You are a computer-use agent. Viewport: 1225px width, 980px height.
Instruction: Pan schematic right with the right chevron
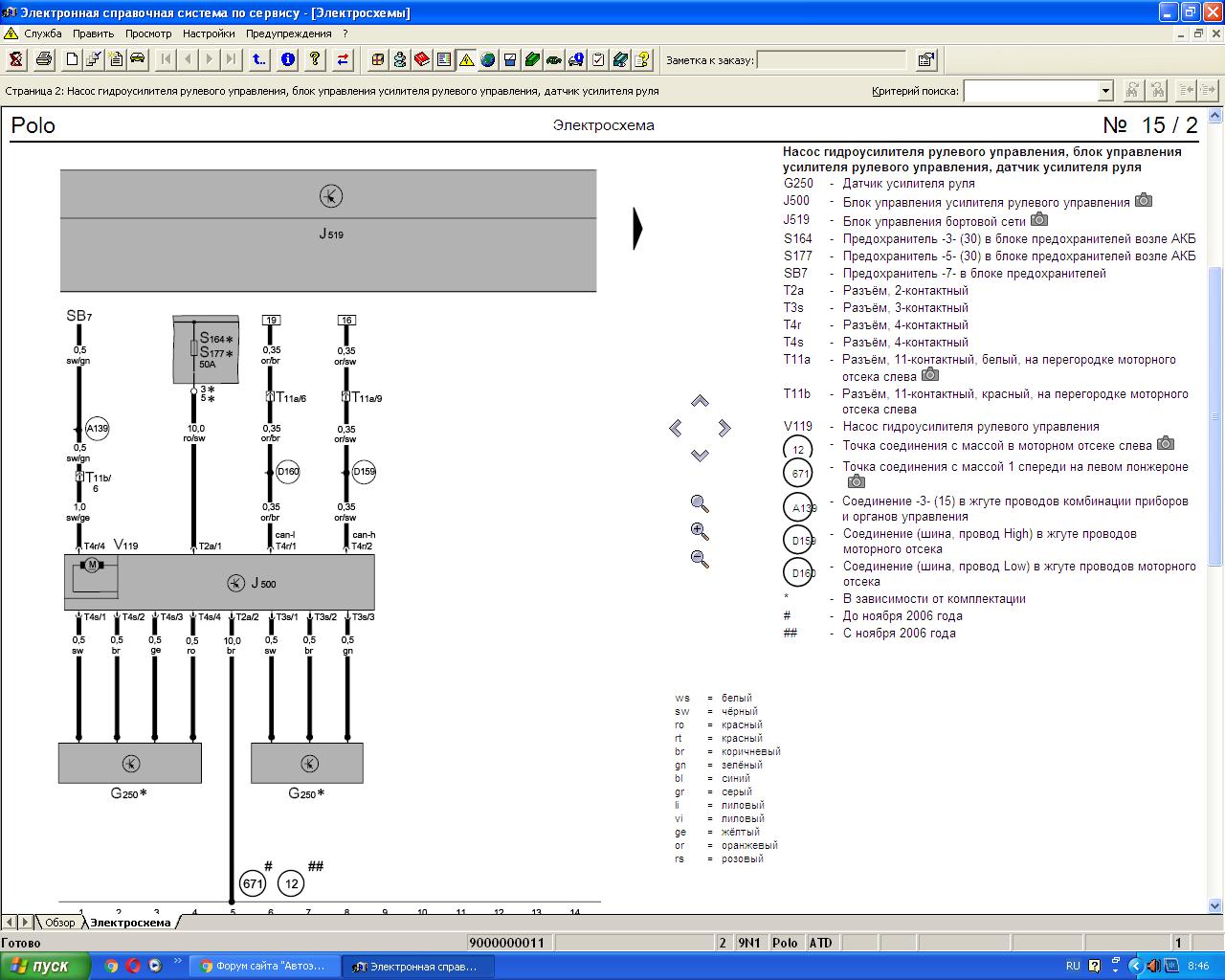[724, 428]
